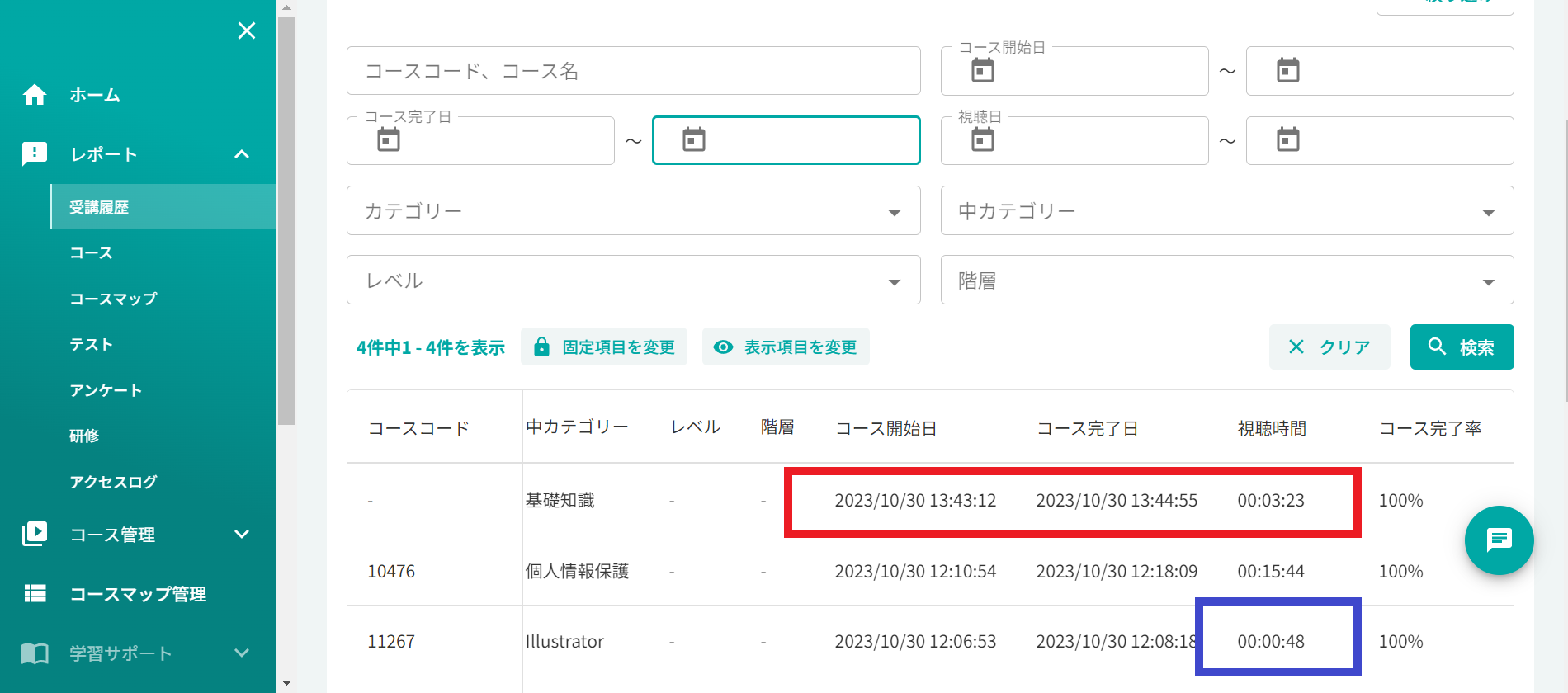Click the 視聴時間 column header
Screen dimensions: 1568x693
pyautogui.click(x=1272, y=428)
